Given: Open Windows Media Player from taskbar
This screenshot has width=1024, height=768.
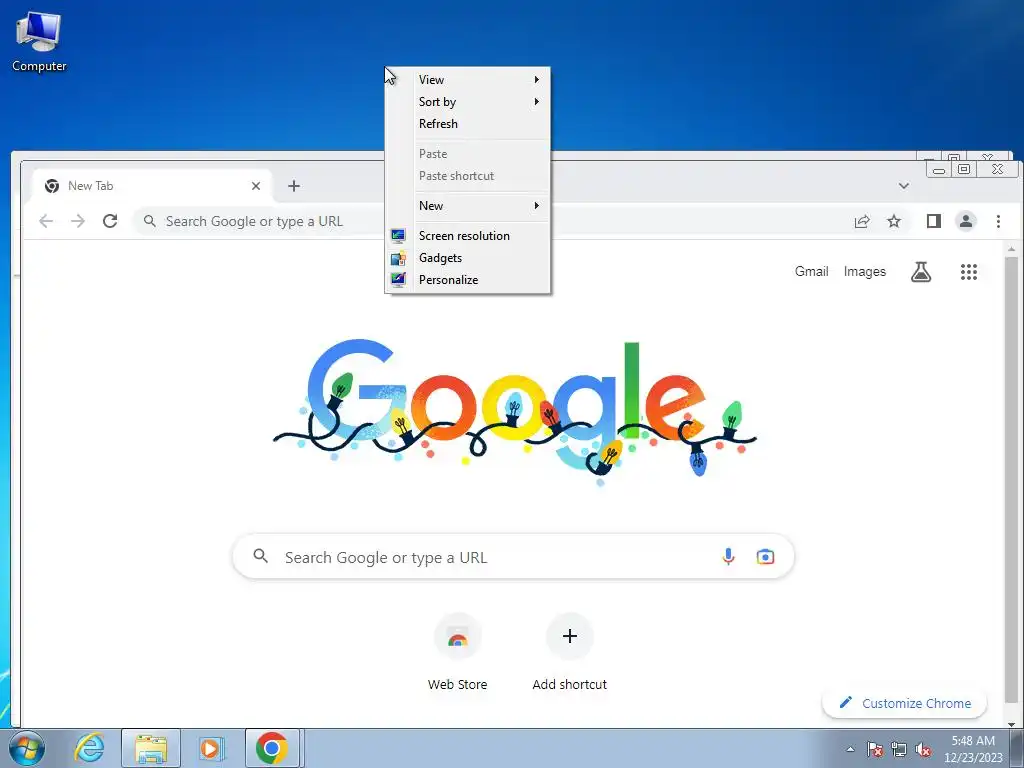Looking at the screenshot, I should pos(211,748).
